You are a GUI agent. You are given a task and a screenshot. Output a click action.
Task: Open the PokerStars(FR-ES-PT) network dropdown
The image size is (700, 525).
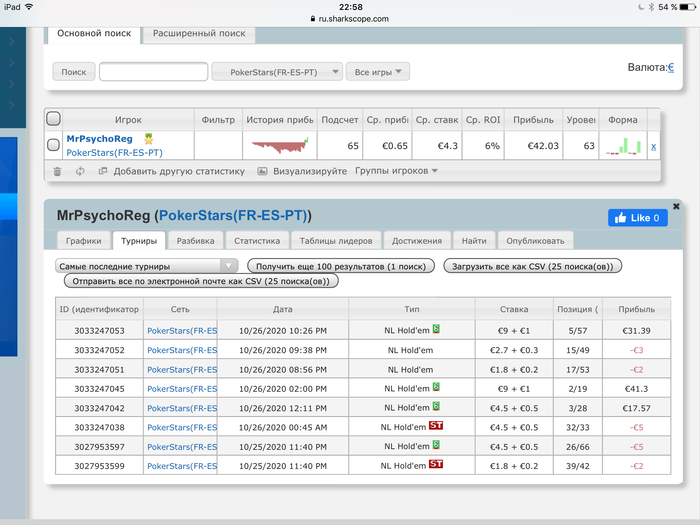click(x=277, y=72)
